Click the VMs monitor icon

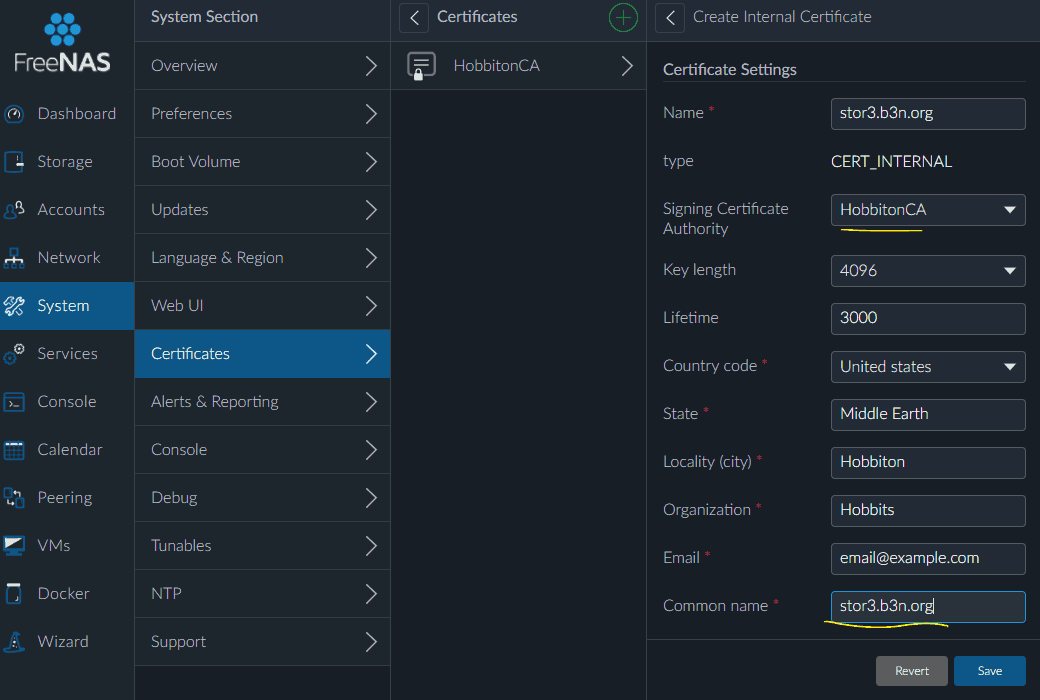coord(15,545)
